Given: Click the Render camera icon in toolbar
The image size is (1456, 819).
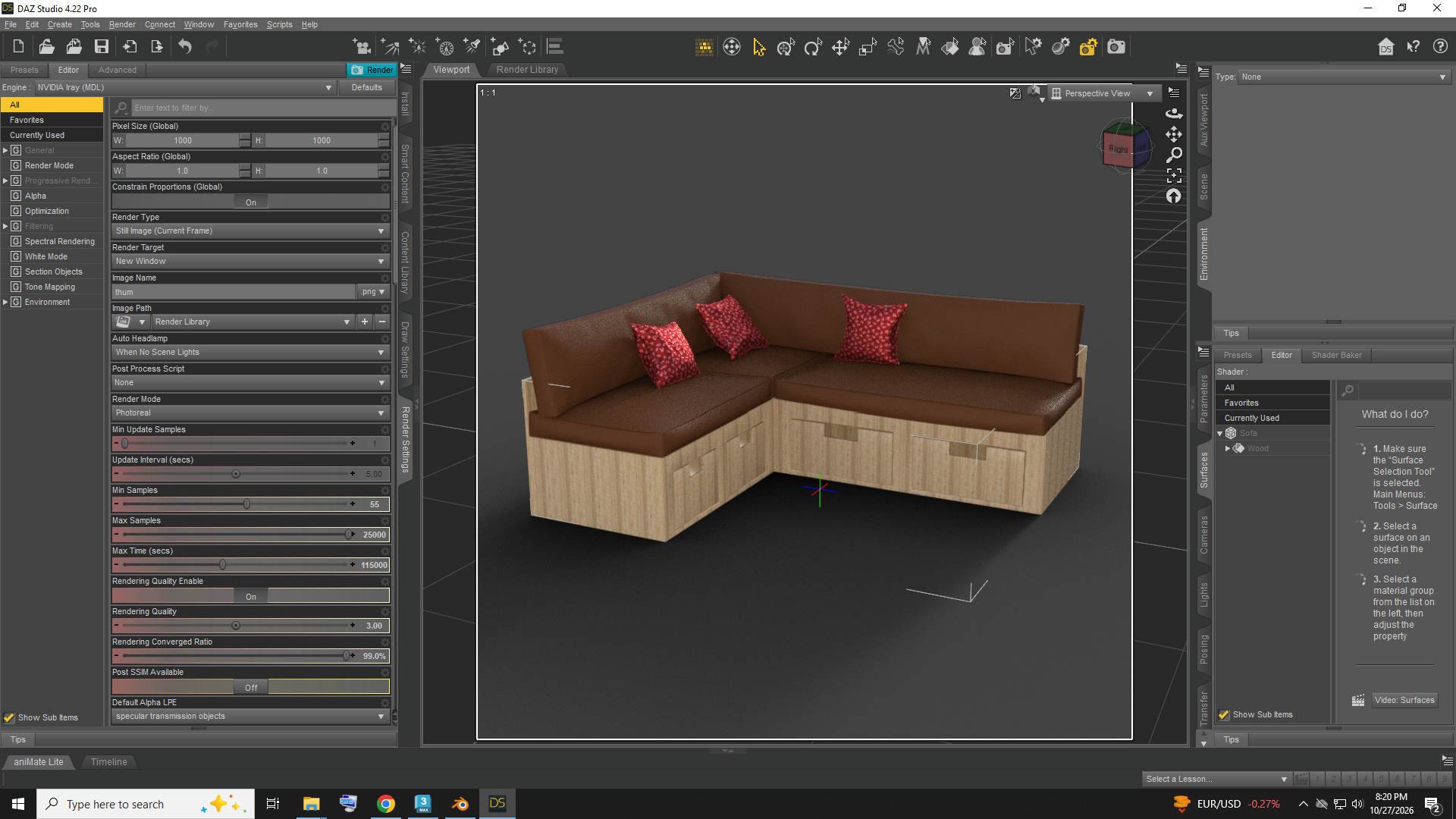Looking at the screenshot, I should [x=1116, y=47].
